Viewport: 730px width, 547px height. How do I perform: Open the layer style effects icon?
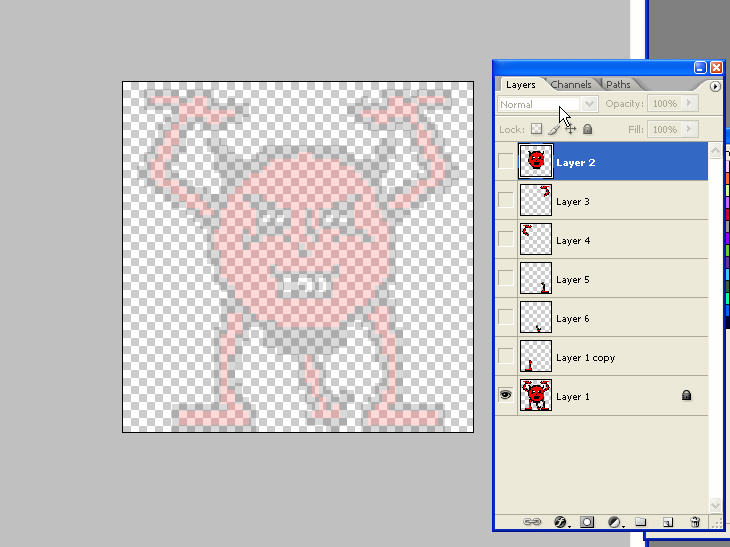pos(561,522)
